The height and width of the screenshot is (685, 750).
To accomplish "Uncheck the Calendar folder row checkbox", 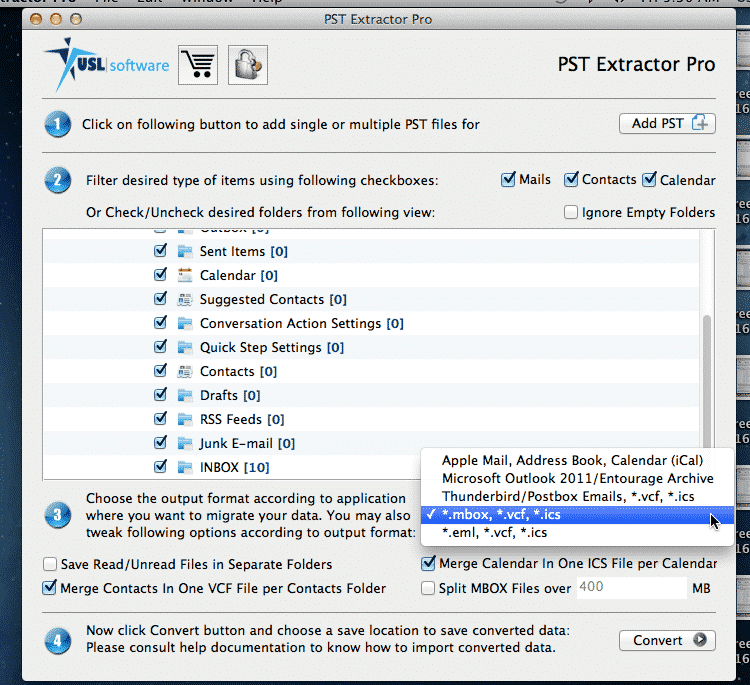I will point(161,275).
